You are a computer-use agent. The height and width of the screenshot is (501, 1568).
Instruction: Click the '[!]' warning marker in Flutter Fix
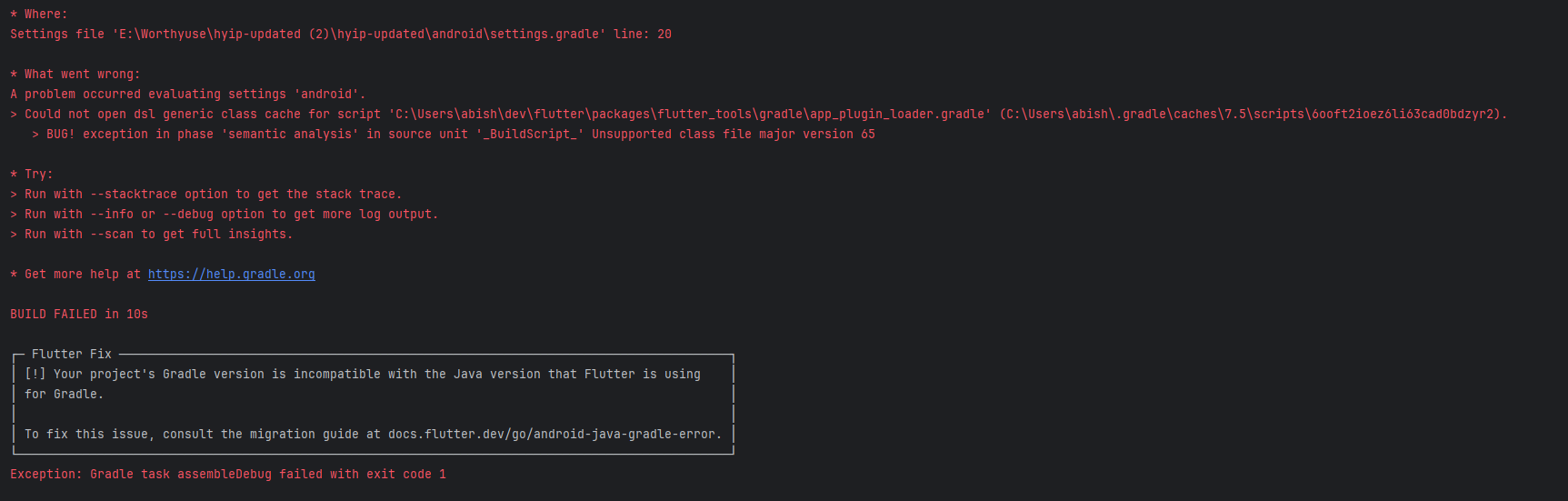click(35, 374)
